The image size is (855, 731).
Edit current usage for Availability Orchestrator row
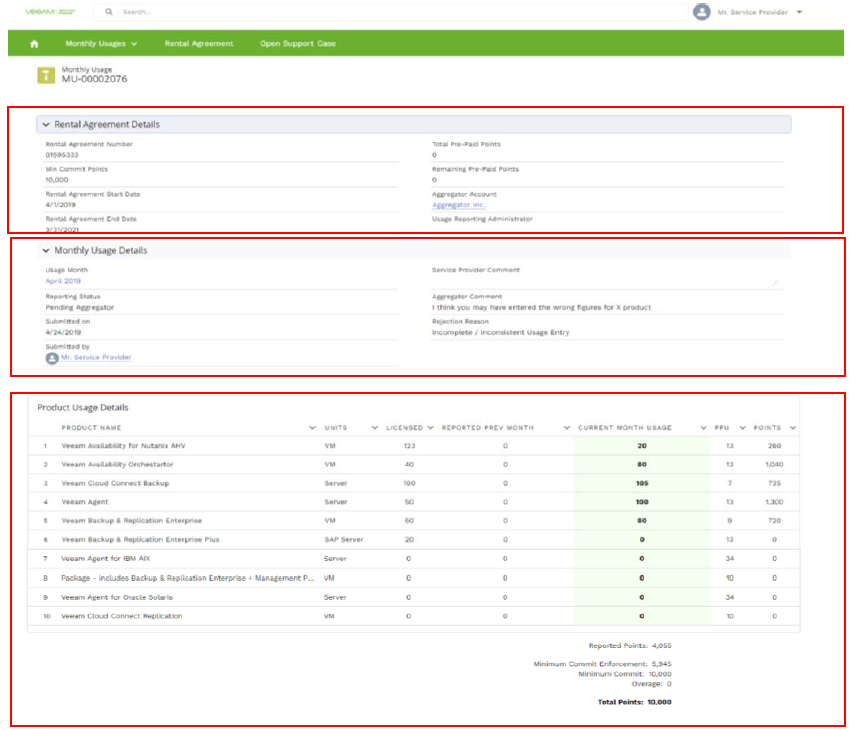coord(642,464)
